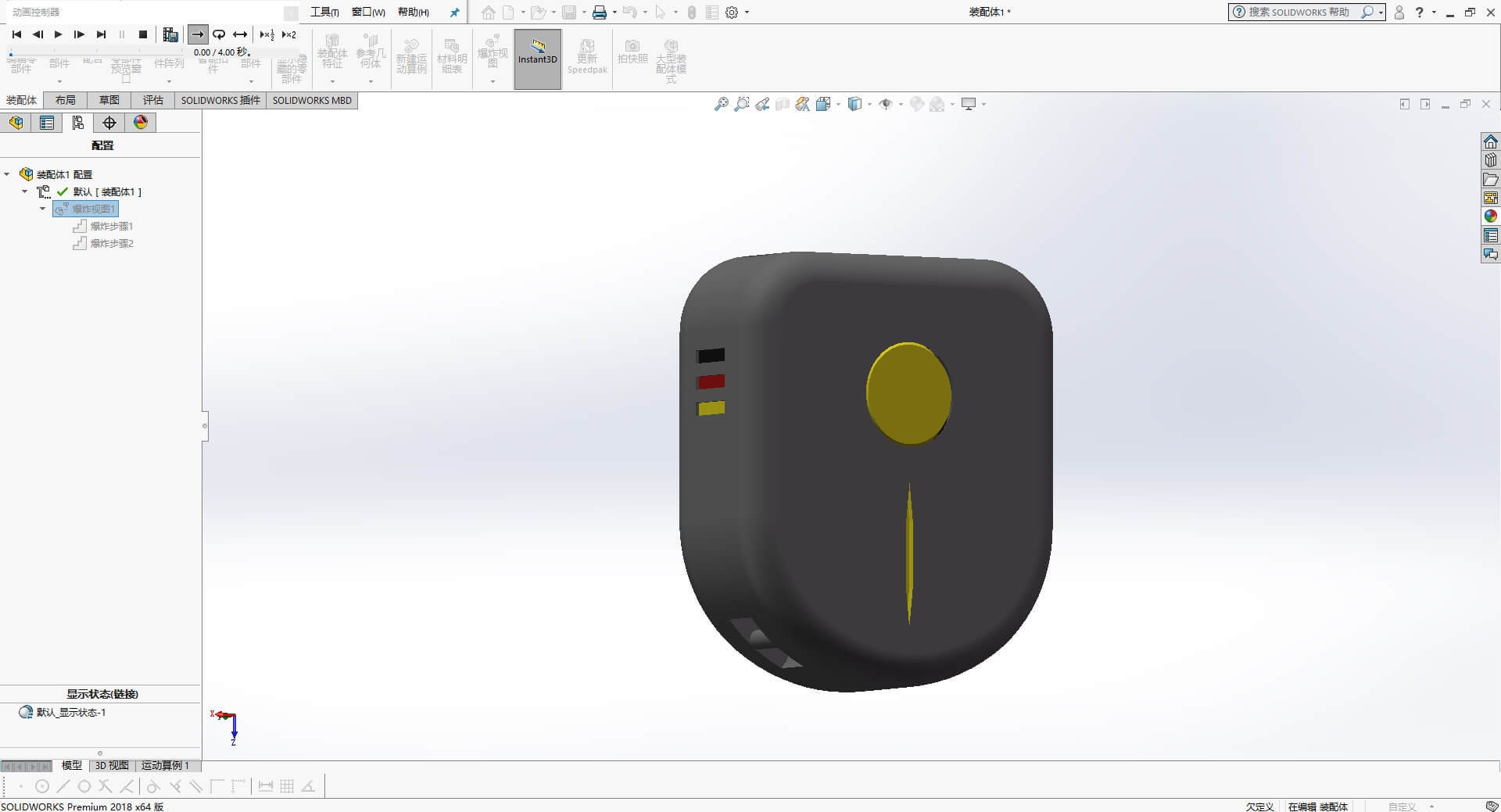This screenshot has height=812, width=1501.
Task: Expand Hide/Show Items dropdown arrow
Action: (x=901, y=104)
